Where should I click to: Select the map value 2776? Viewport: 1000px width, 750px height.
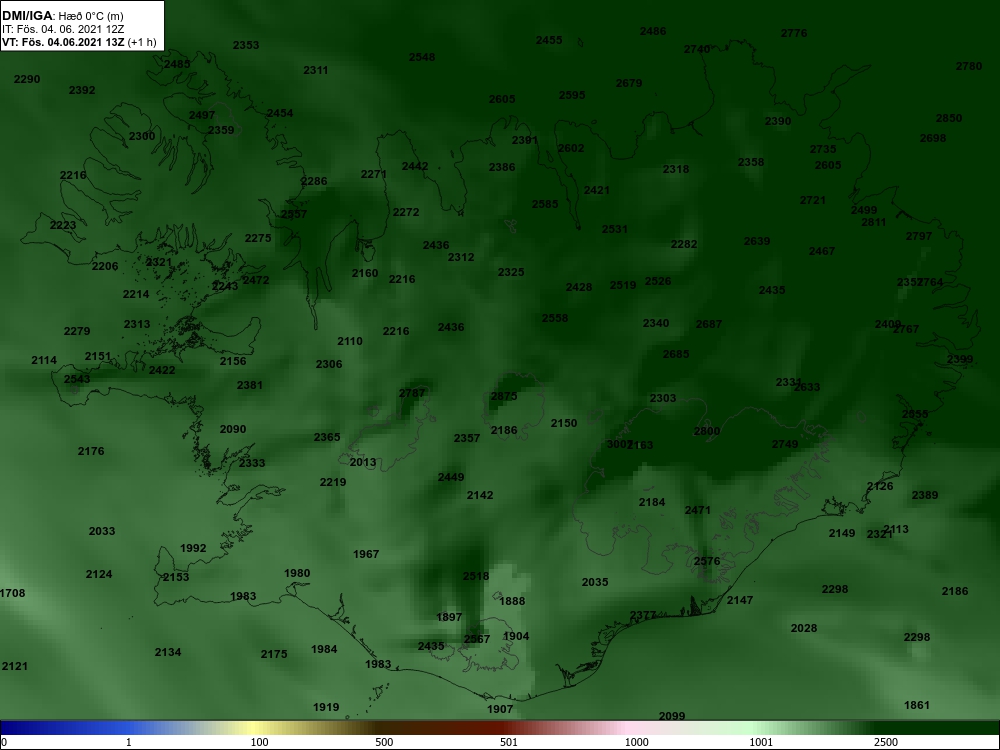point(794,33)
